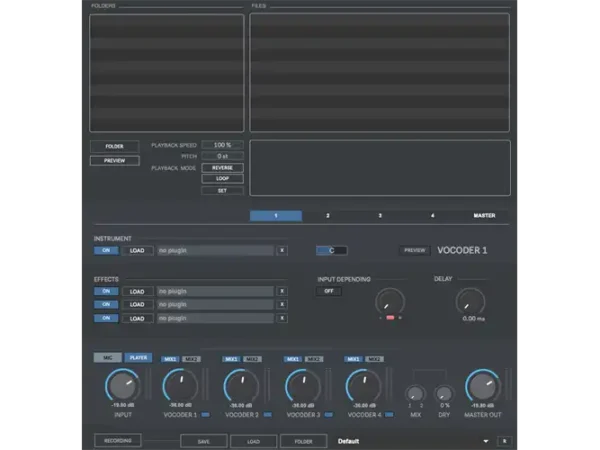Screen dimensions: 600x450
Task: Click the MASTER OUT knob
Action: click(483, 385)
